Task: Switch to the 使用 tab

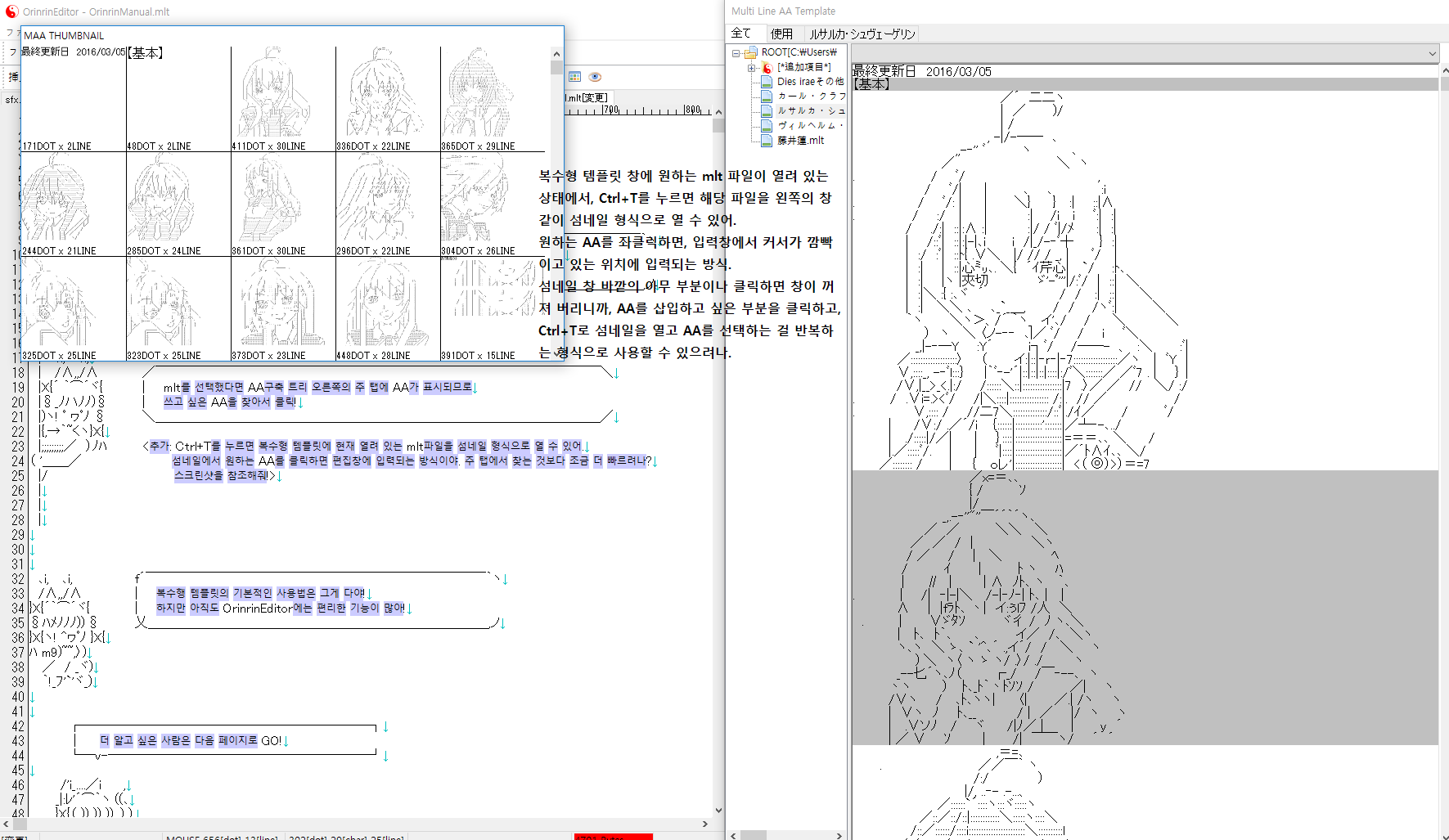Action: [781, 34]
